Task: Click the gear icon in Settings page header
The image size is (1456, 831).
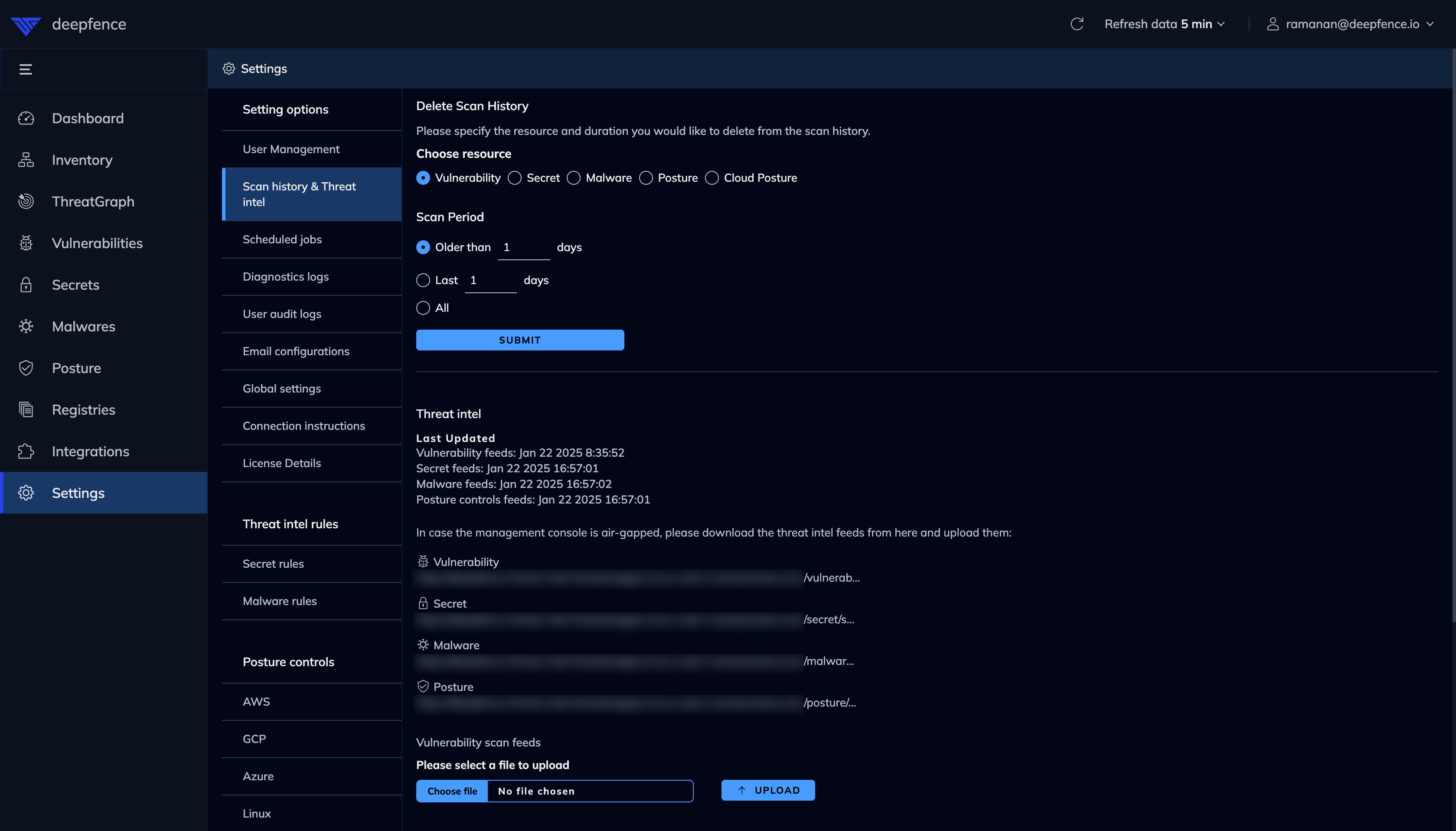Action: 229,69
